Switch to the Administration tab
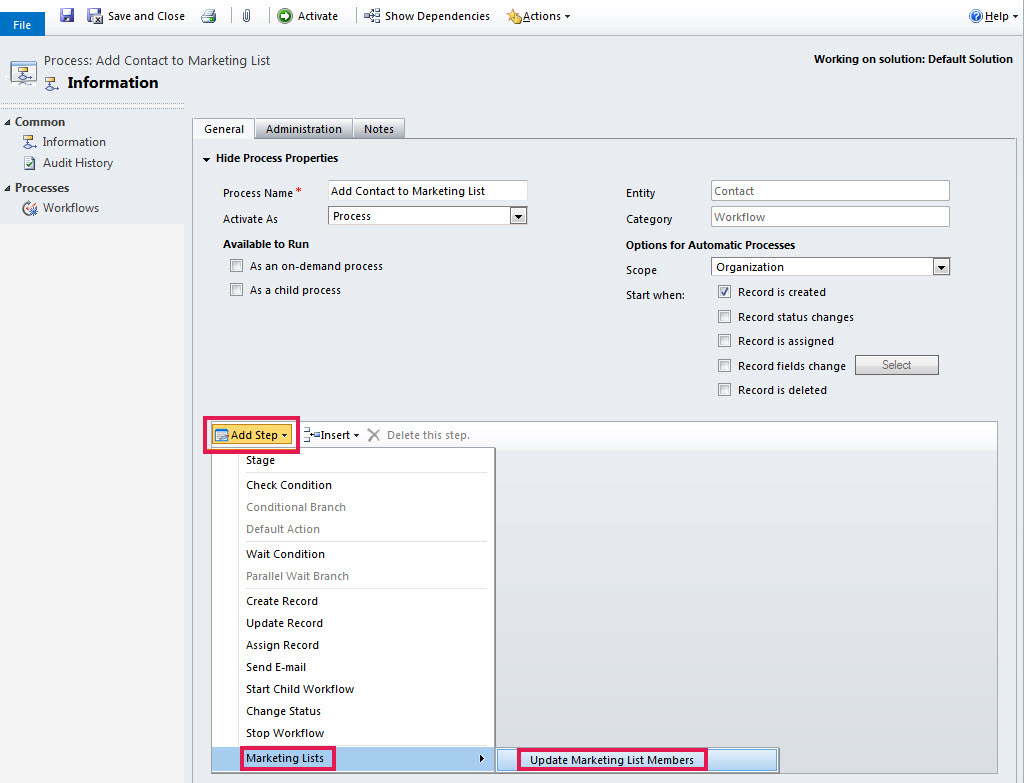Viewport: 1024px width, 783px height. (304, 129)
